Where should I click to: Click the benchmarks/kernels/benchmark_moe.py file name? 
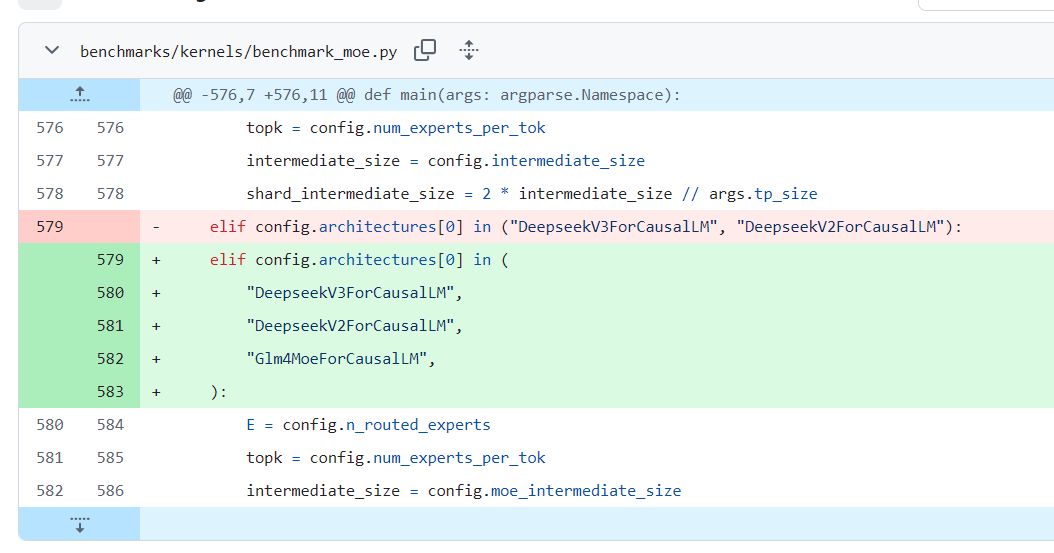tap(239, 52)
